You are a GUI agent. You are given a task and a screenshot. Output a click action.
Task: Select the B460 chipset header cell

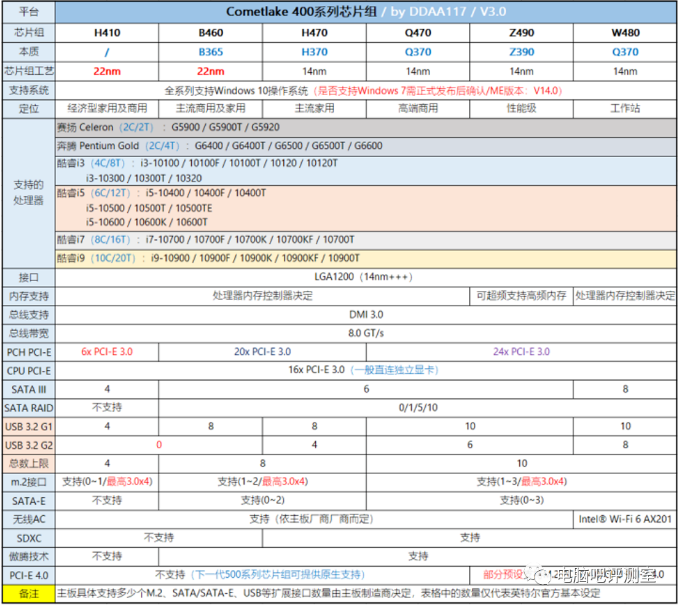click(x=210, y=33)
